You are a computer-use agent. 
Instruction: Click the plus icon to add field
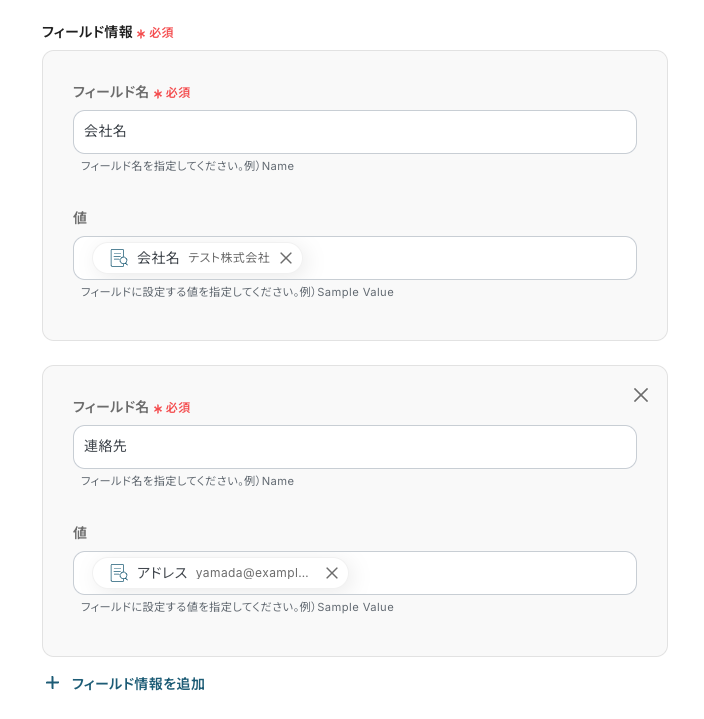click(x=52, y=683)
